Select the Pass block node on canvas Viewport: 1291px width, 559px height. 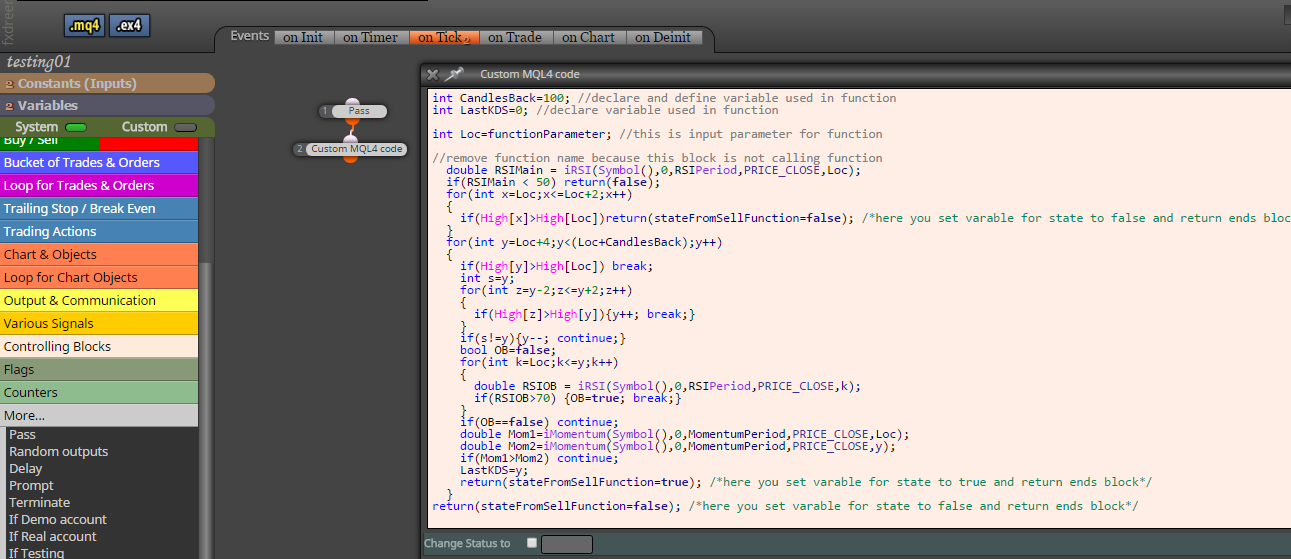point(359,111)
